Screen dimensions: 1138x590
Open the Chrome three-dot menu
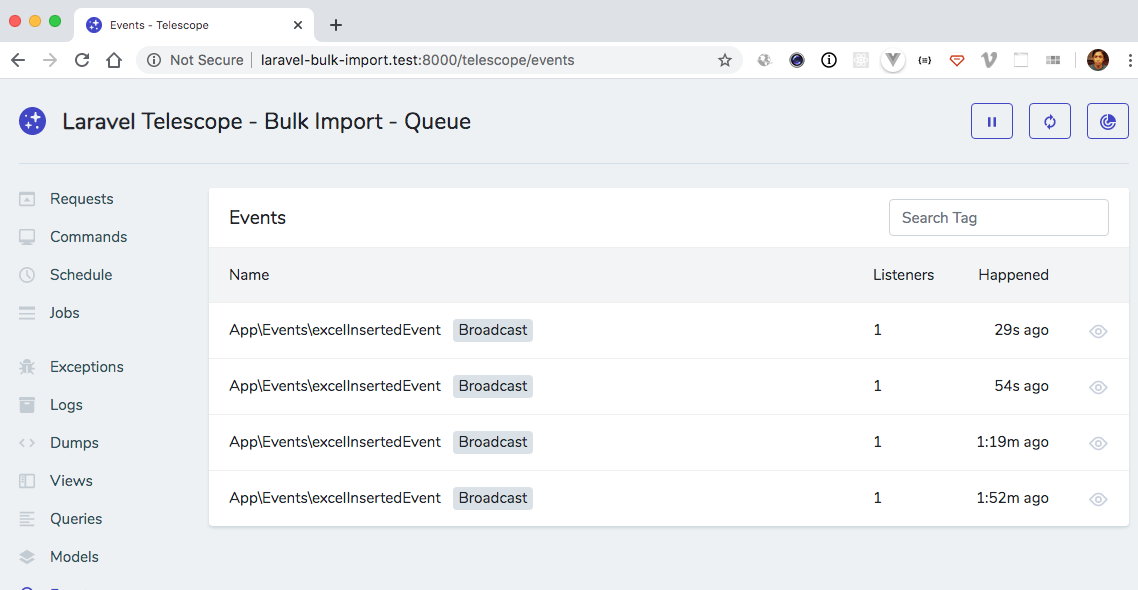1130,60
